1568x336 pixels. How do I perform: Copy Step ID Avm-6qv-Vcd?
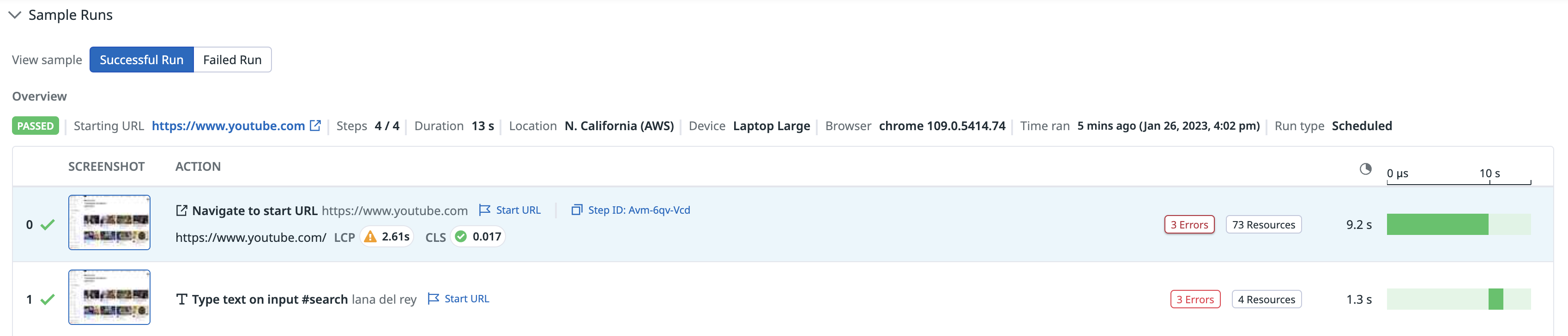coord(631,210)
